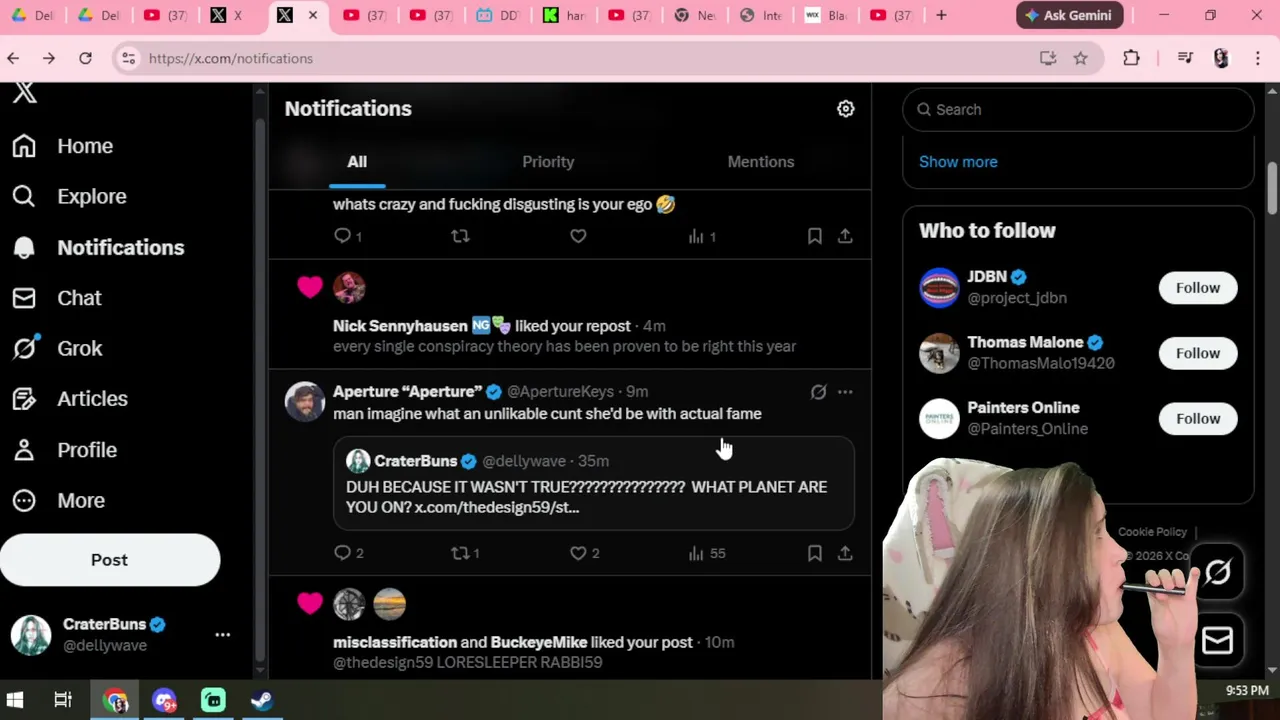Viewport: 1280px width, 720px height.
Task: Open Discord from taskbar
Action: tap(164, 700)
